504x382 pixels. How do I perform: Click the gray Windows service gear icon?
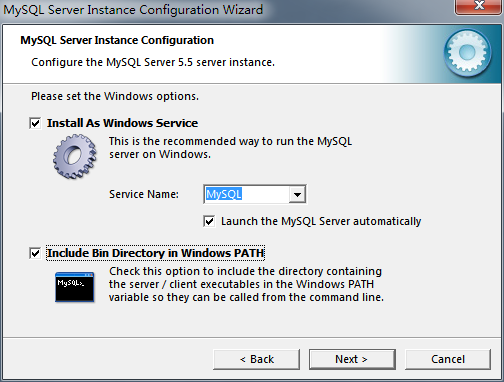click(75, 156)
